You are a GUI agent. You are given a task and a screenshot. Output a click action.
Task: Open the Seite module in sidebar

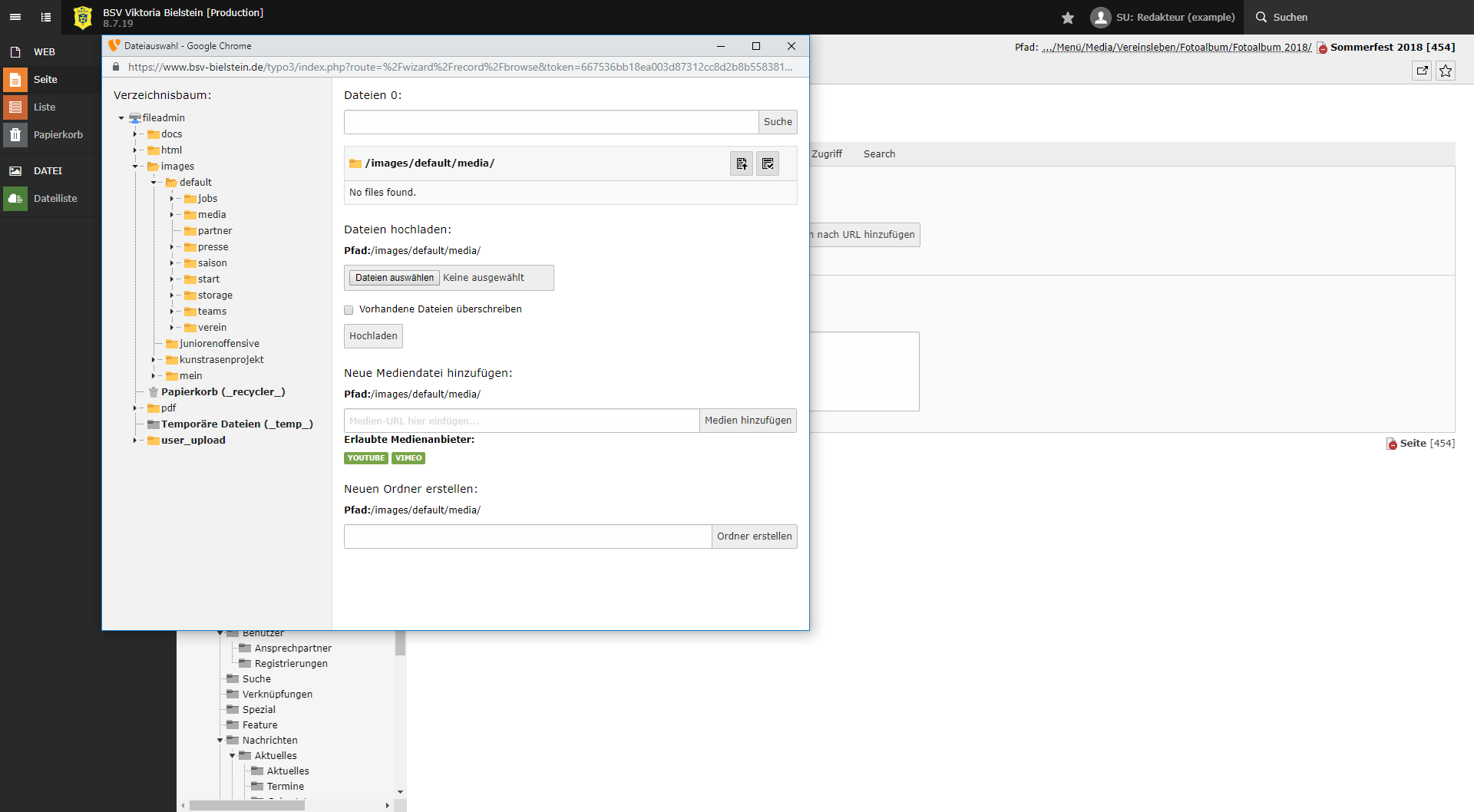click(x=45, y=80)
